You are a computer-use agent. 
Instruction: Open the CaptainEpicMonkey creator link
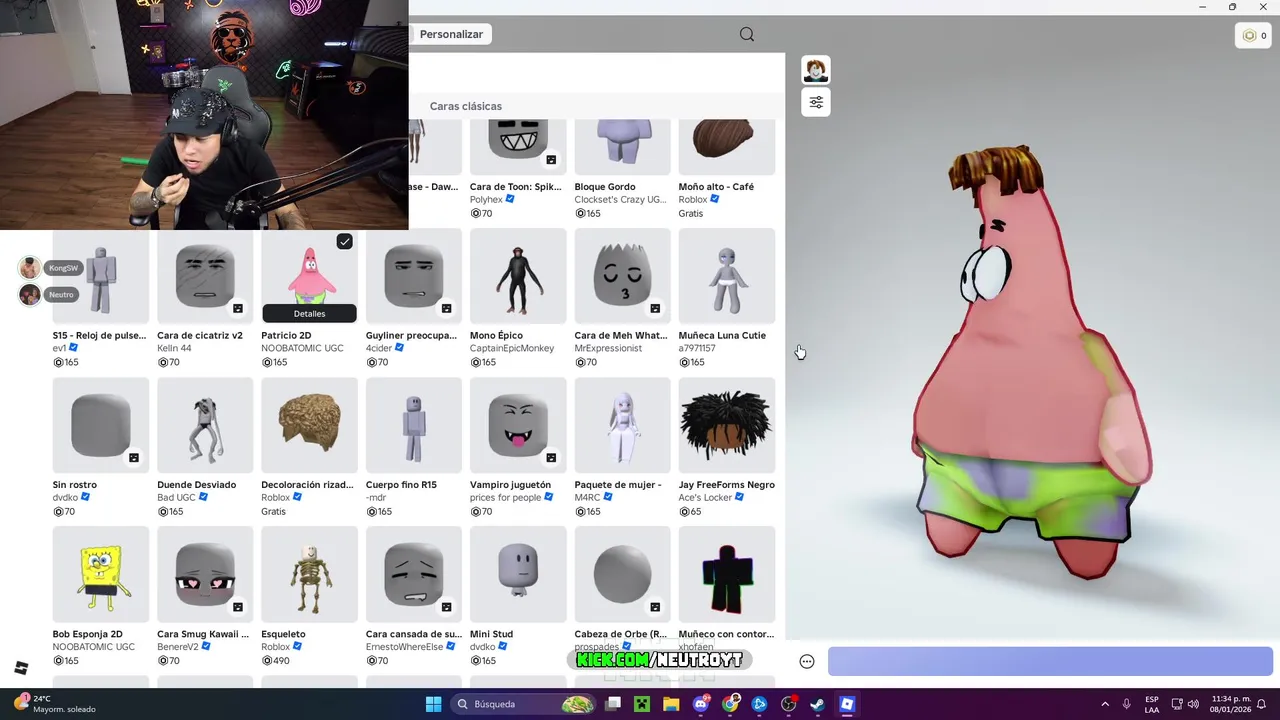point(512,348)
